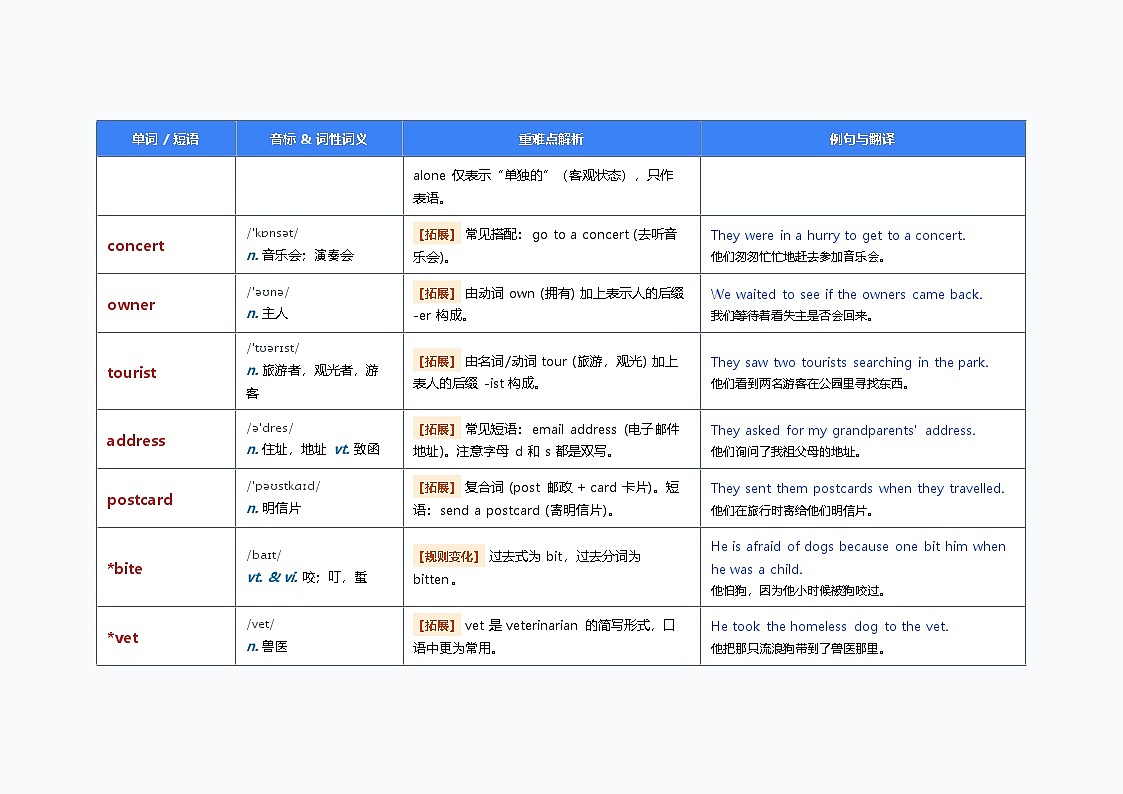Click sentence We waited to see if owners
Image resolution: width=1123 pixels, height=794 pixels.
click(x=847, y=294)
